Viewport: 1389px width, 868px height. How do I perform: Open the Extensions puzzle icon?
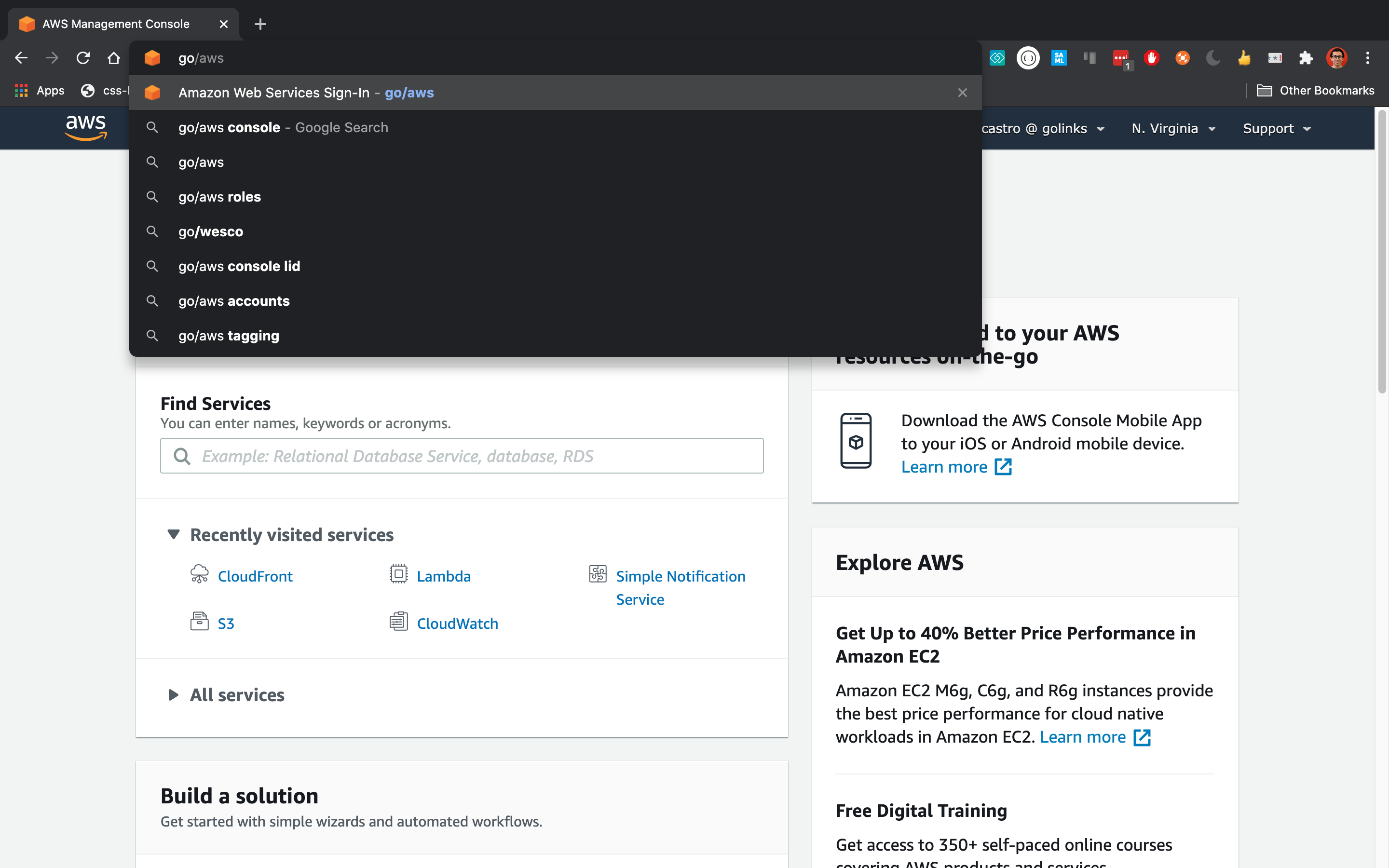[x=1306, y=58]
